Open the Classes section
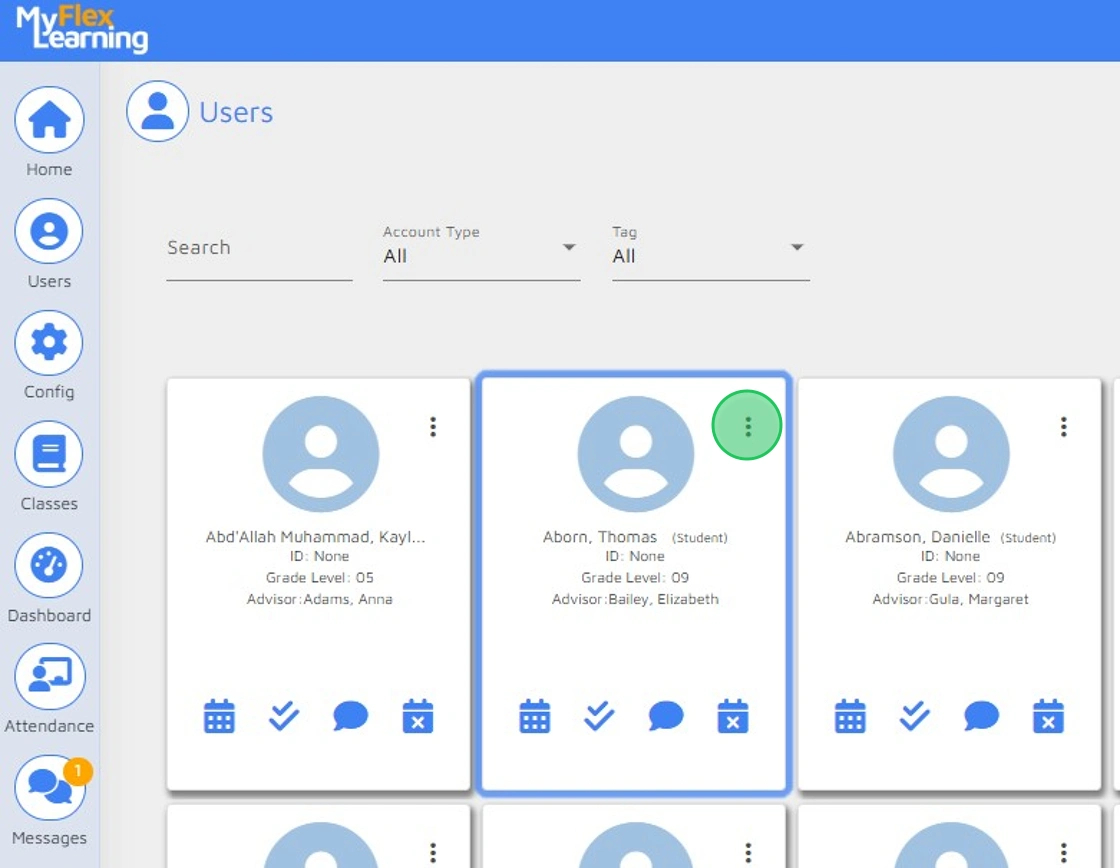The width and height of the screenshot is (1120, 868). tap(49, 454)
